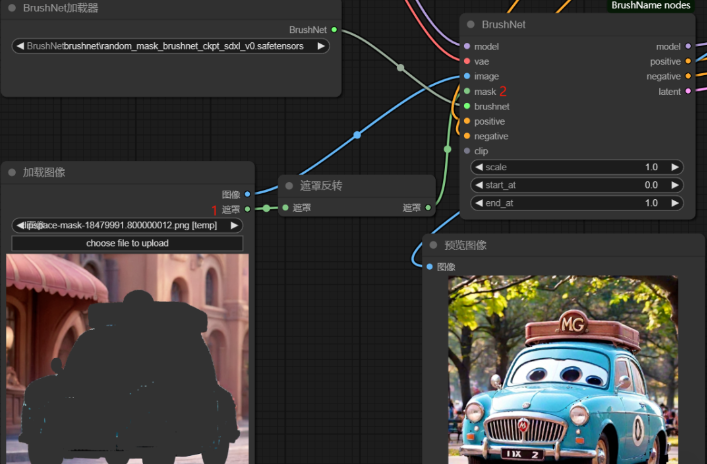
Task: Collapse the 预览图像 node via its dot
Action: pyautogui.click(x=433, y=245)
